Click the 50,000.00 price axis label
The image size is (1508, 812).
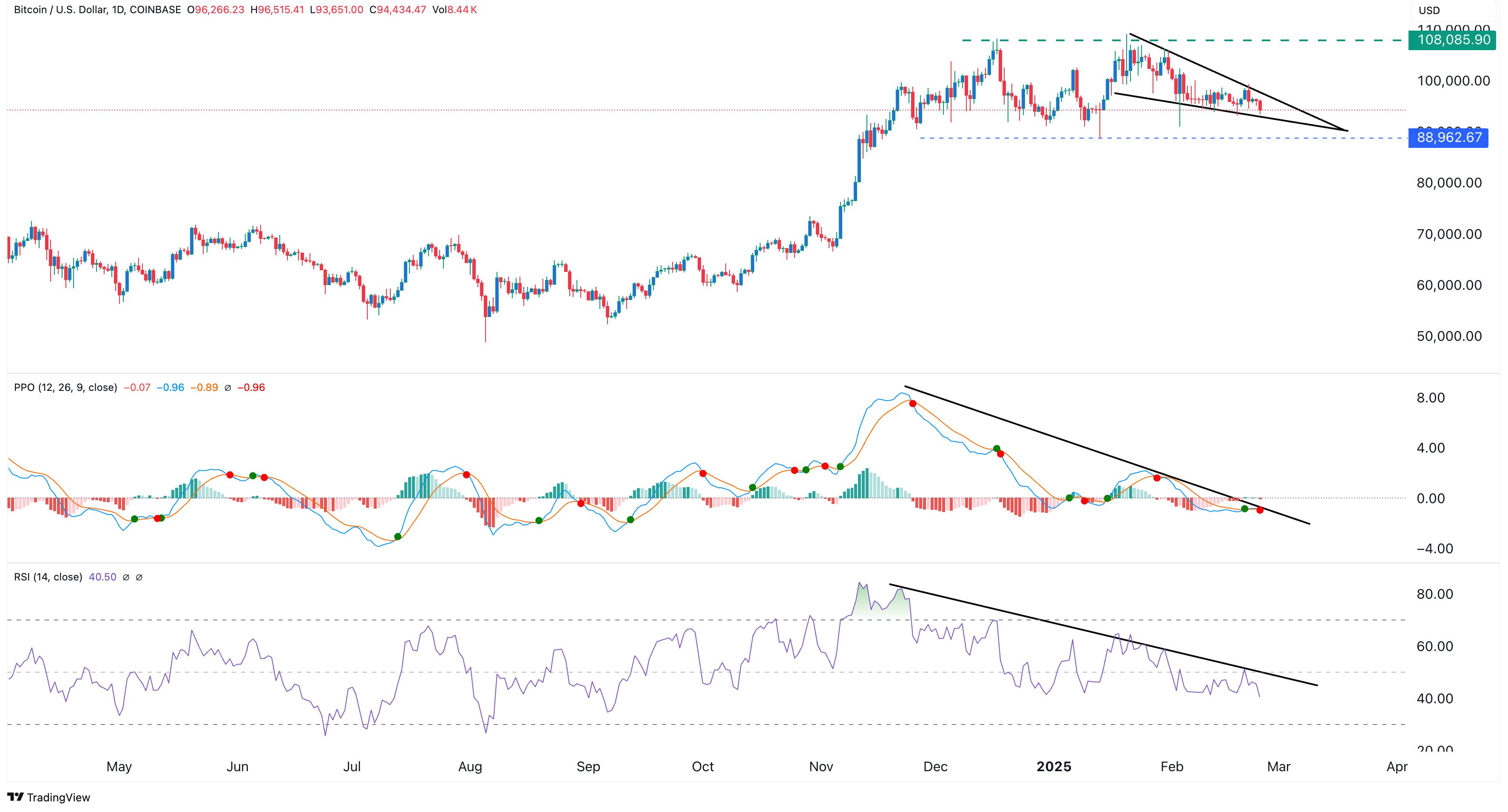[x=1448, y=336]
